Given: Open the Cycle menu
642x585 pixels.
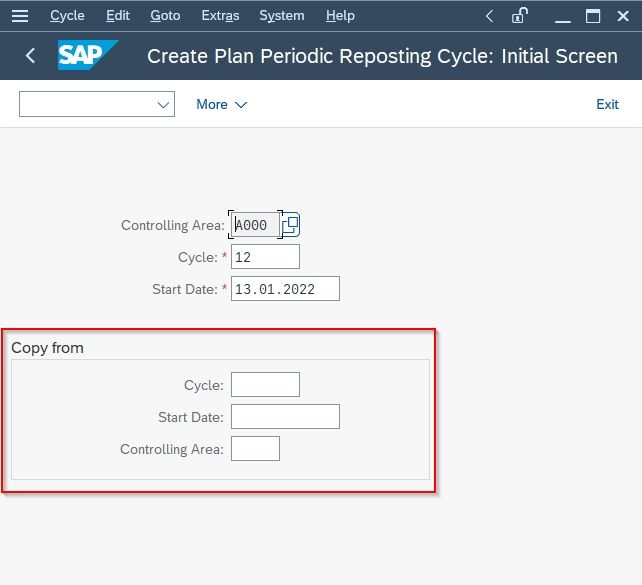Looking at the screenshot, I should click(67, 16).
